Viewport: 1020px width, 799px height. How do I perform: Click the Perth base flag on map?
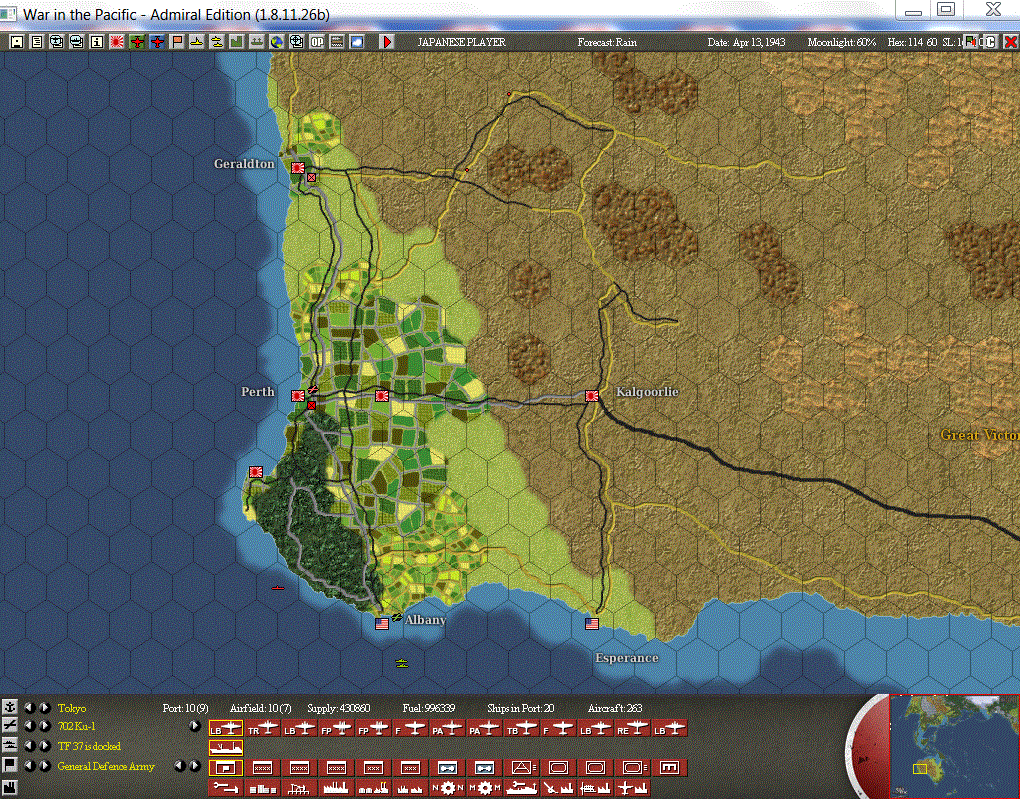(298, 396)
